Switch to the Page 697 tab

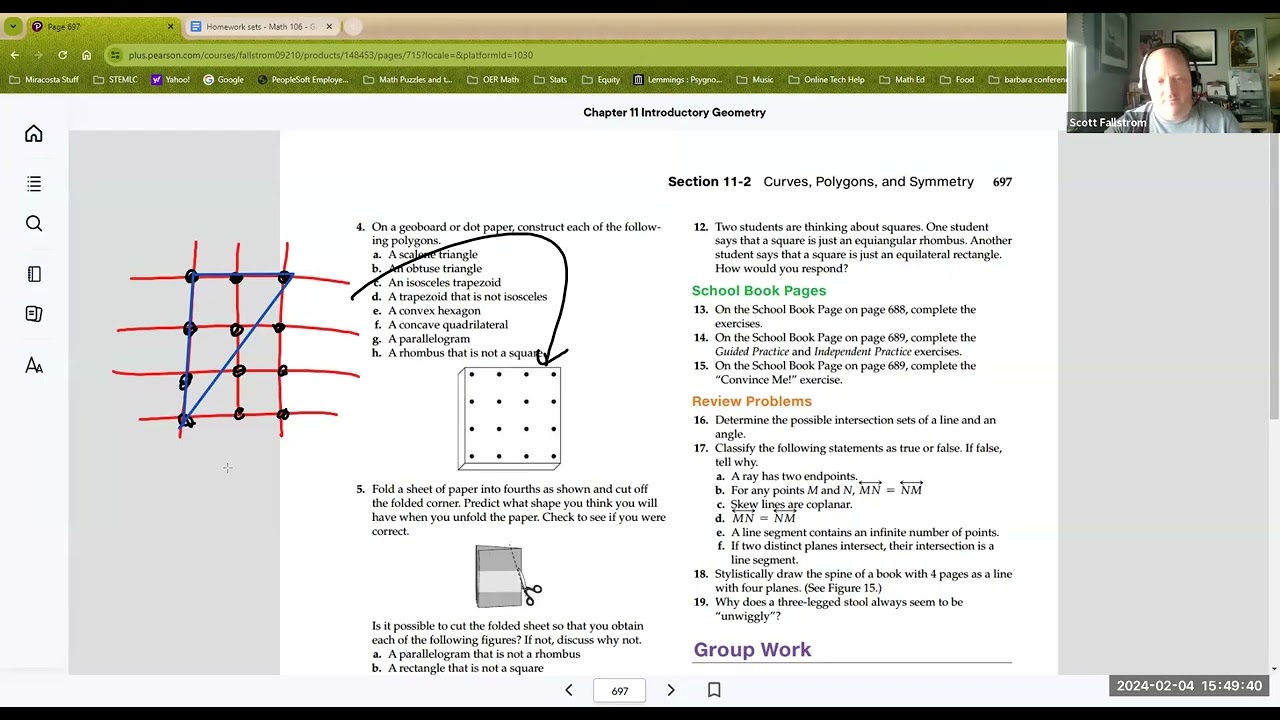click(100, 27)
